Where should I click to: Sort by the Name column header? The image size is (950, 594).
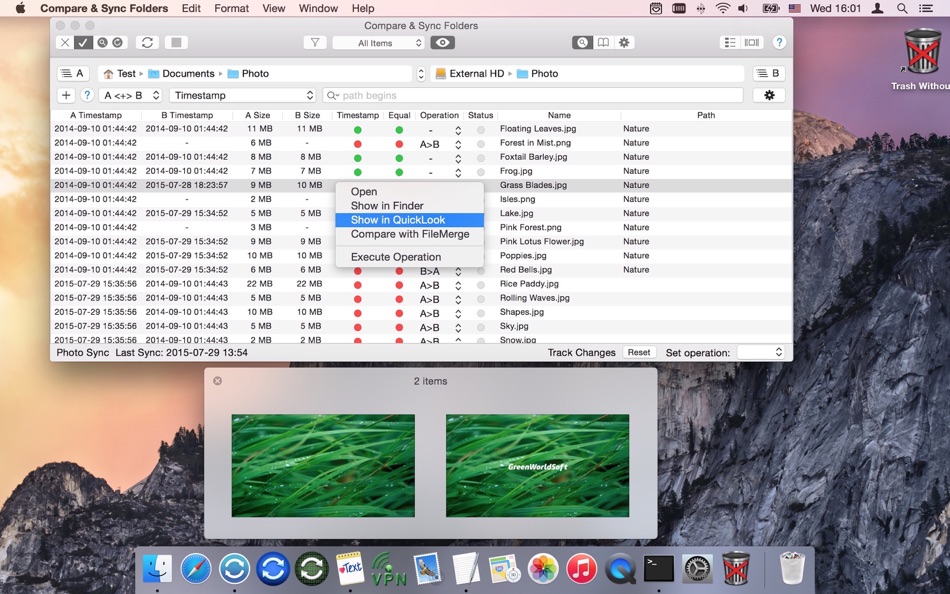[x=559, y=115]
